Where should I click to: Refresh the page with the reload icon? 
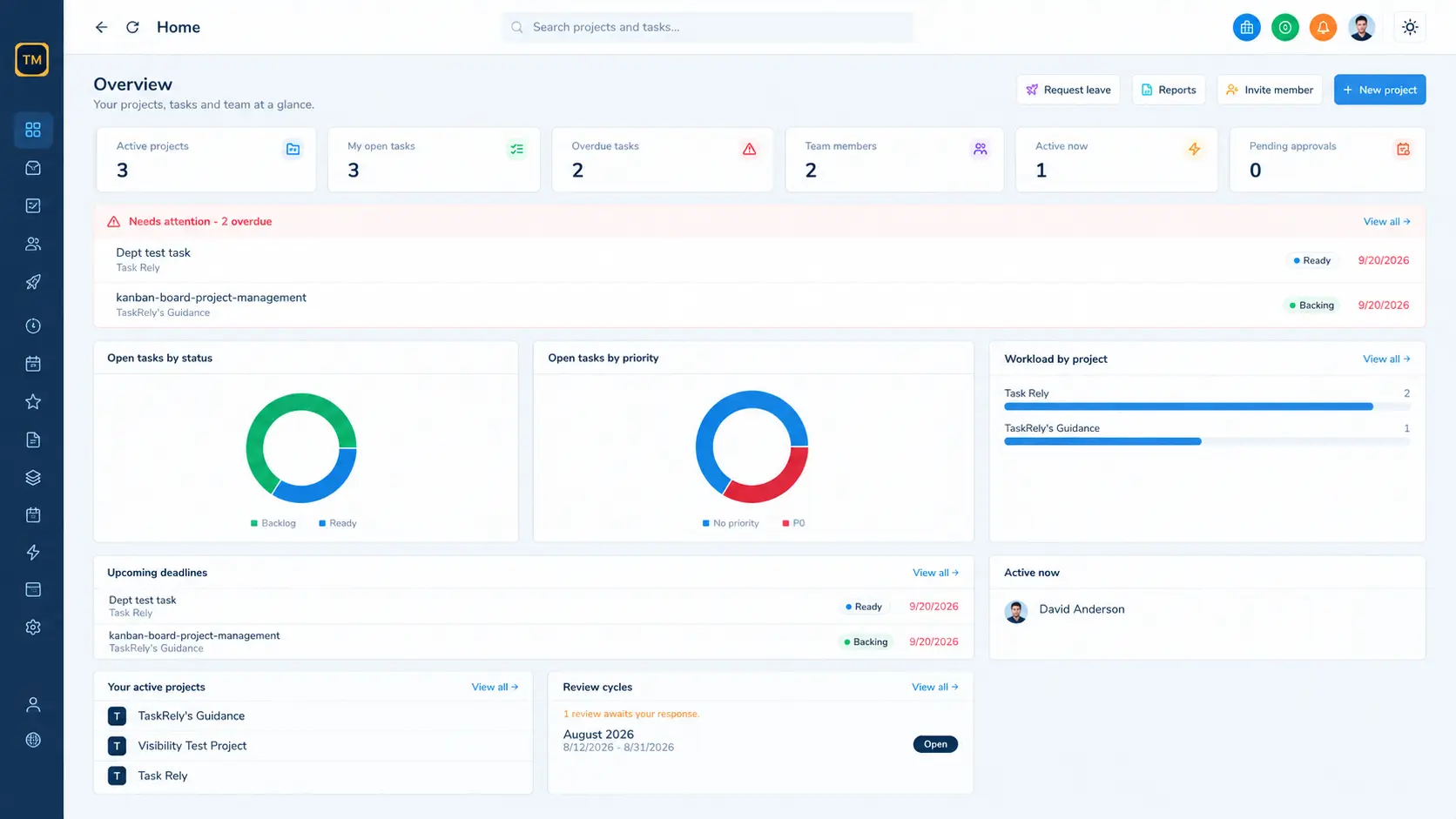132,27
